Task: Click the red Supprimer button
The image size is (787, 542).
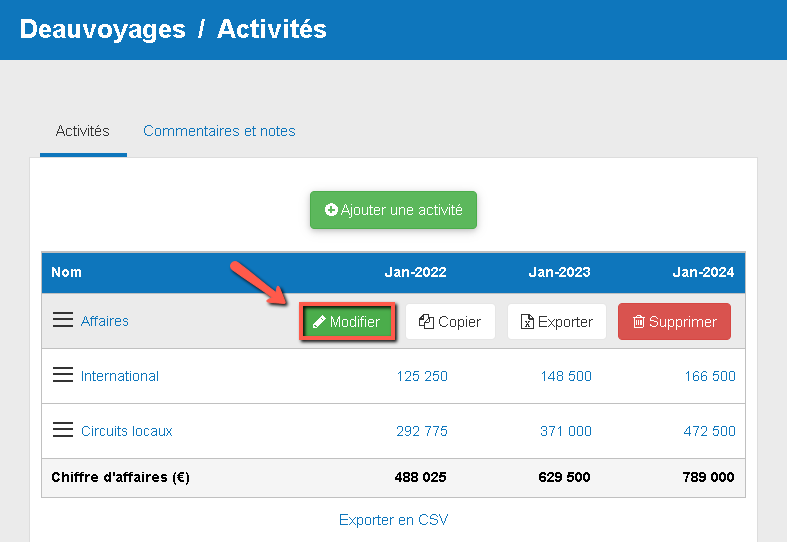Action: [x=674, y=322]
